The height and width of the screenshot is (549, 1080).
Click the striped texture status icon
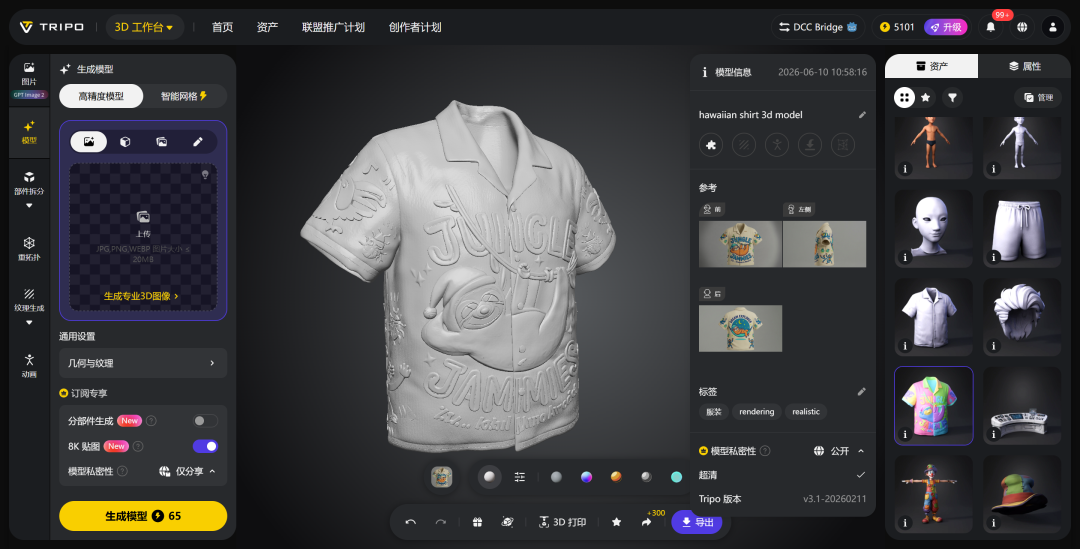click(x=744, y=145)
